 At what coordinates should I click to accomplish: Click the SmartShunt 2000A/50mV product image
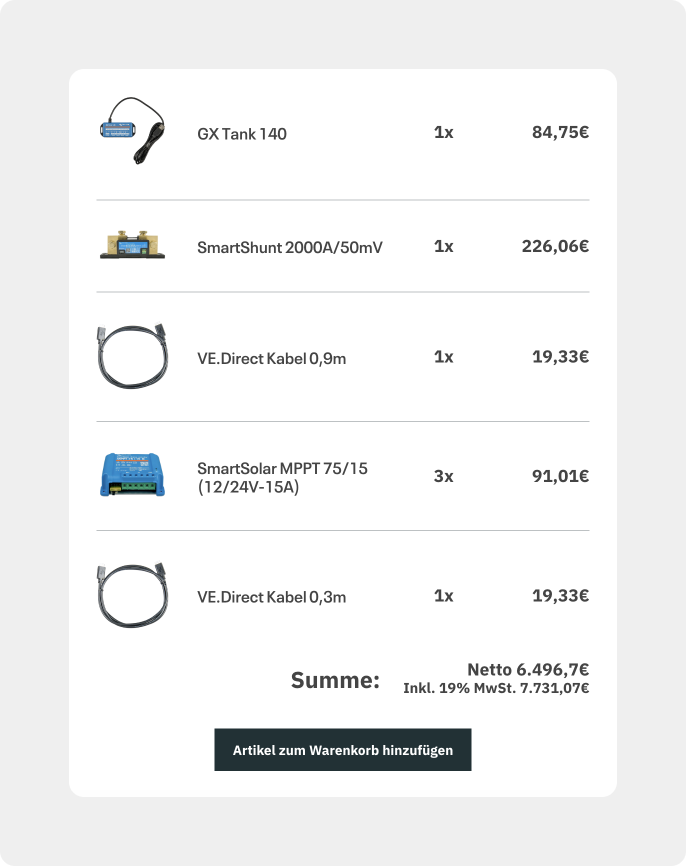133,246
